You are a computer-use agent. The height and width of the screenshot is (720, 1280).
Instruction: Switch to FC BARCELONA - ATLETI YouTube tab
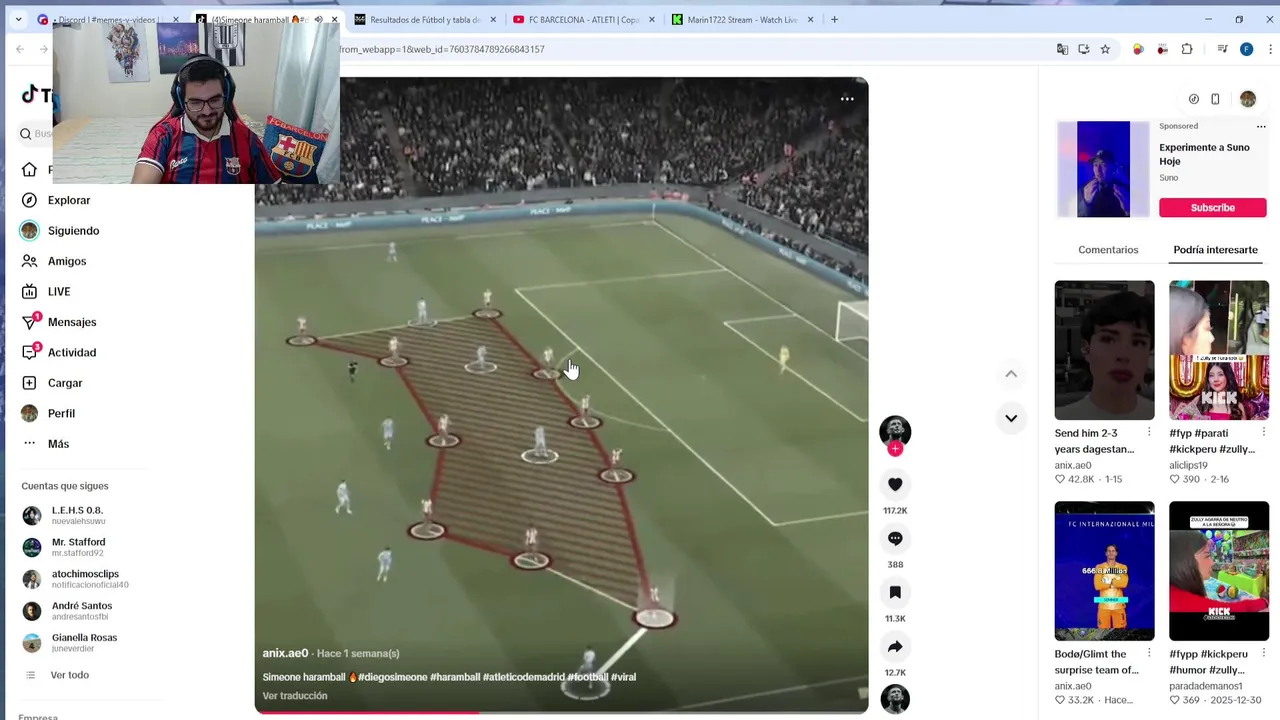584,19
